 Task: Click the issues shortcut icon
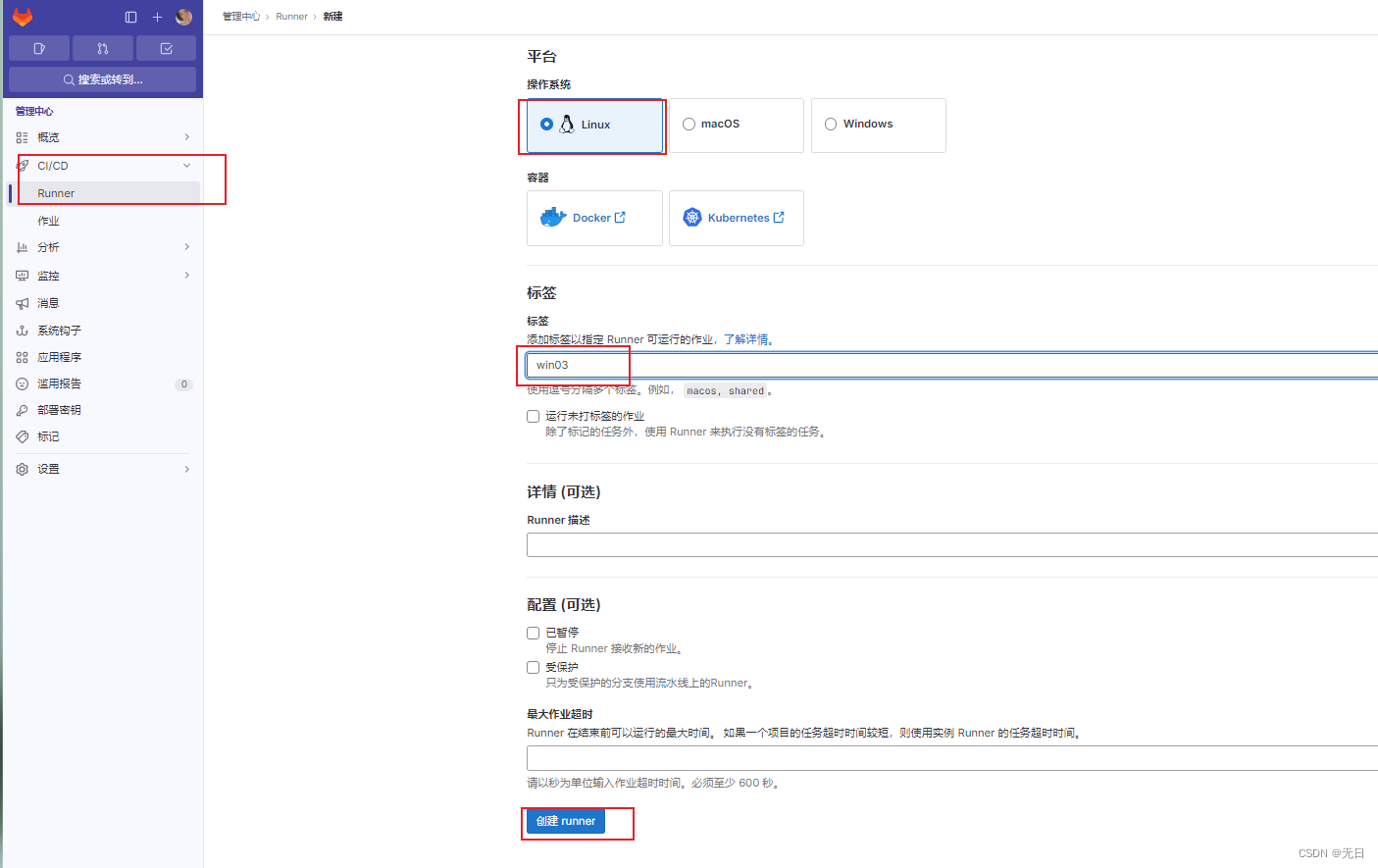pyautogui.click(x=38, y=47)
